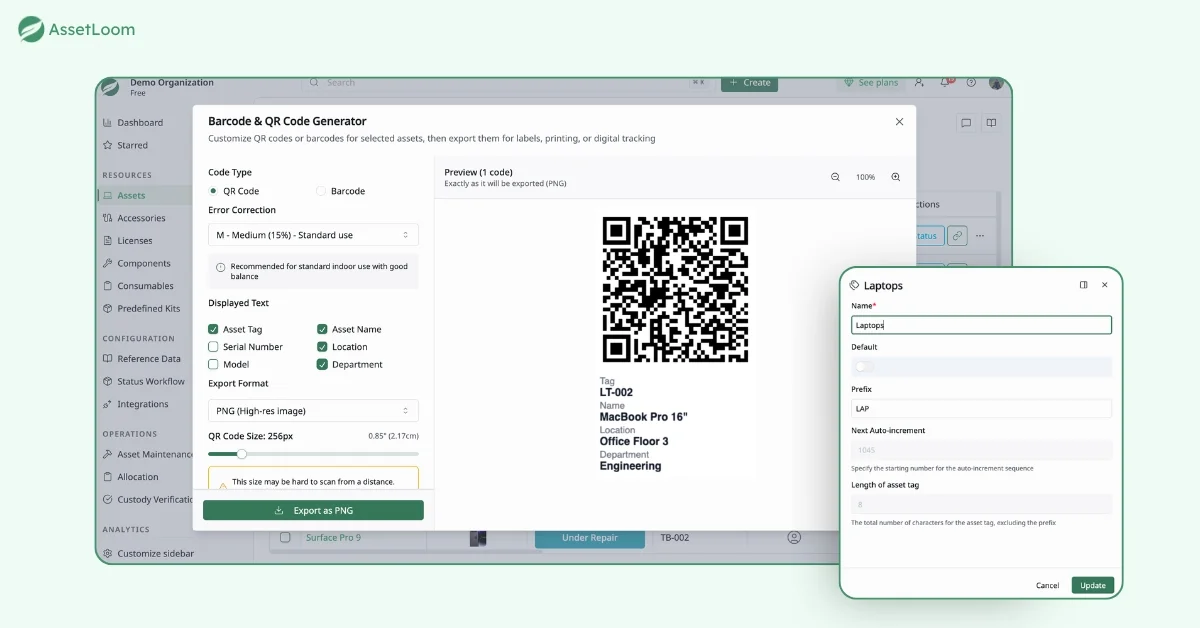Select the Surface Pro 9 row checkbox
Viewport: 1200px width, 628px height.
[285, 538]
